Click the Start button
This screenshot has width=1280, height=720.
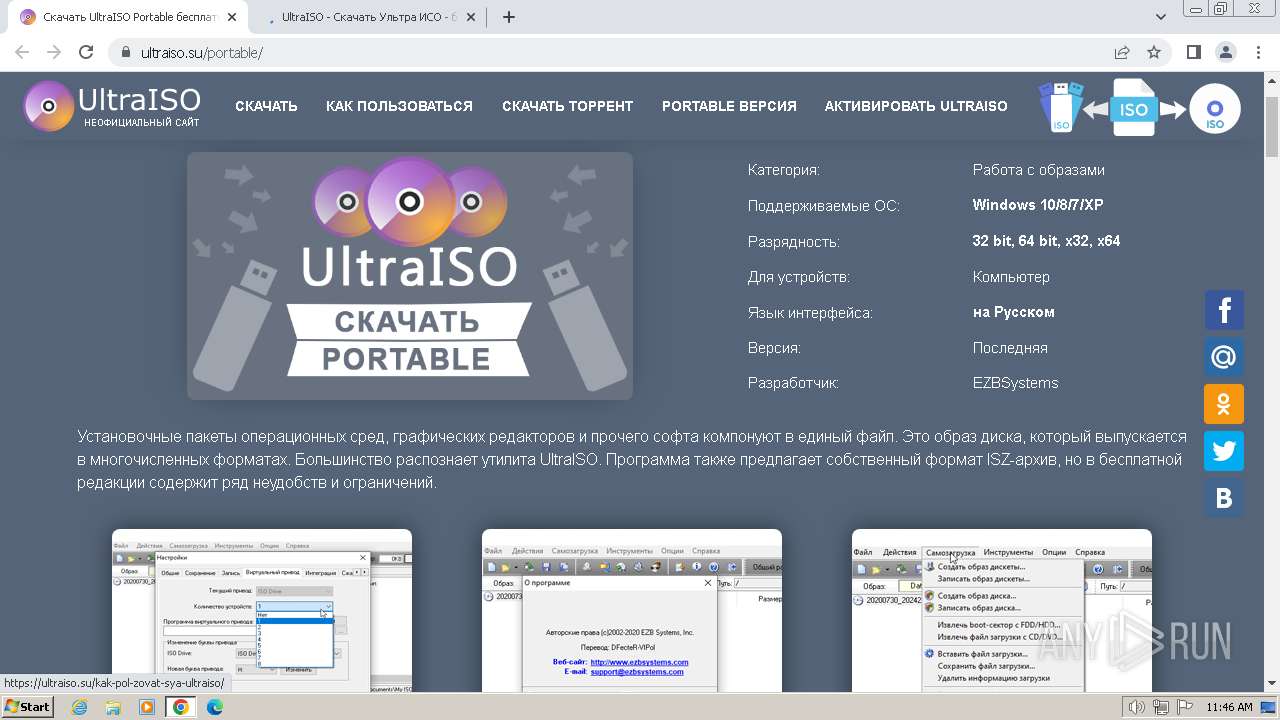click(28, 707)
